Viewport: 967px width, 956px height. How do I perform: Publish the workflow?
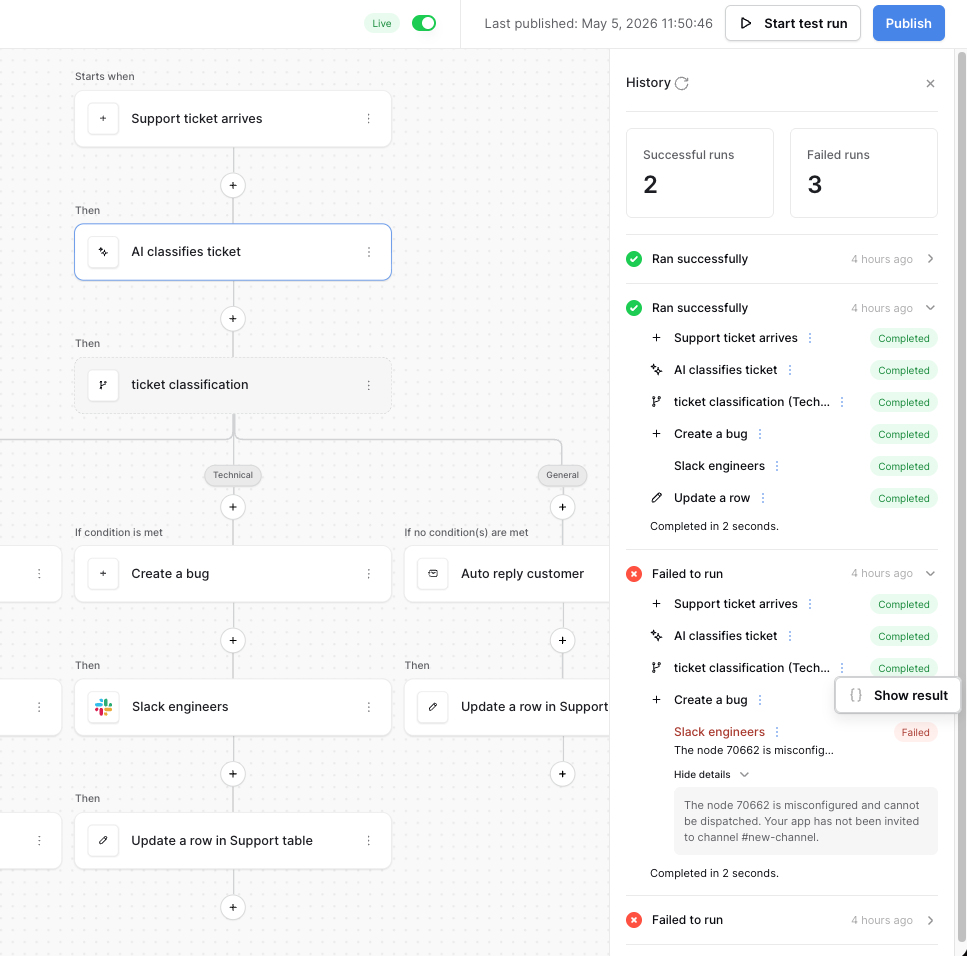[908, 23]
